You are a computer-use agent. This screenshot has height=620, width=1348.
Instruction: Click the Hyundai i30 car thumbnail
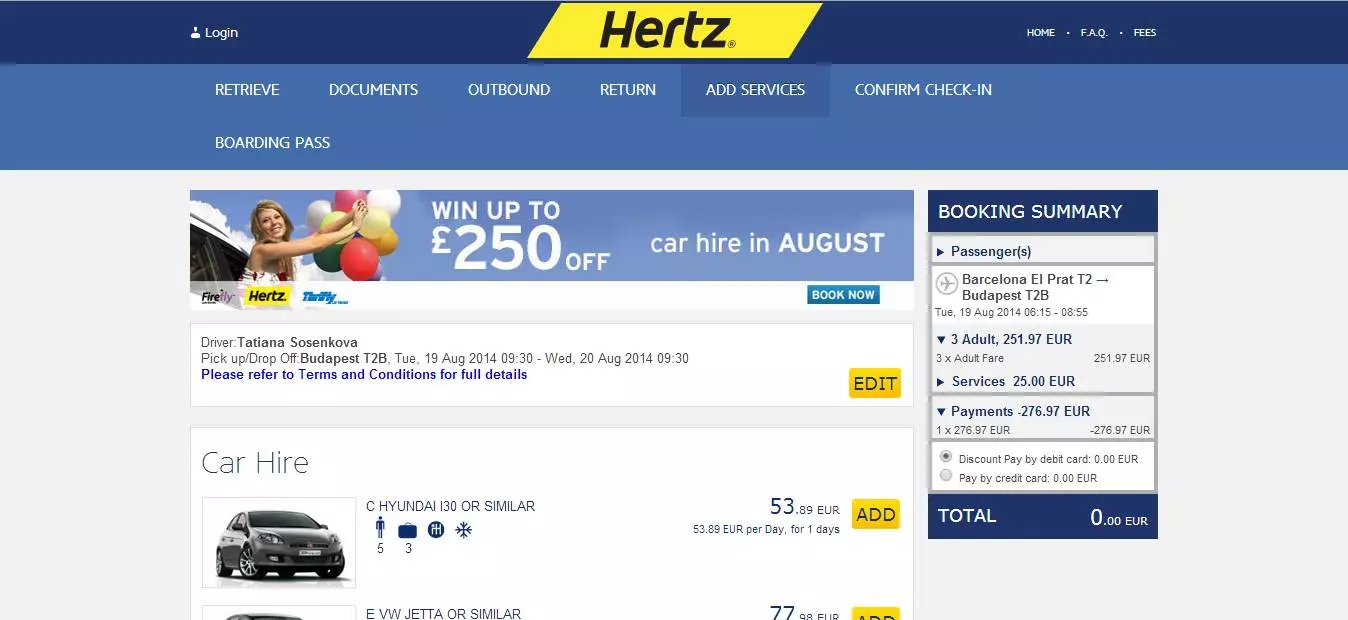pyautogui.click(x=279, y=542)
